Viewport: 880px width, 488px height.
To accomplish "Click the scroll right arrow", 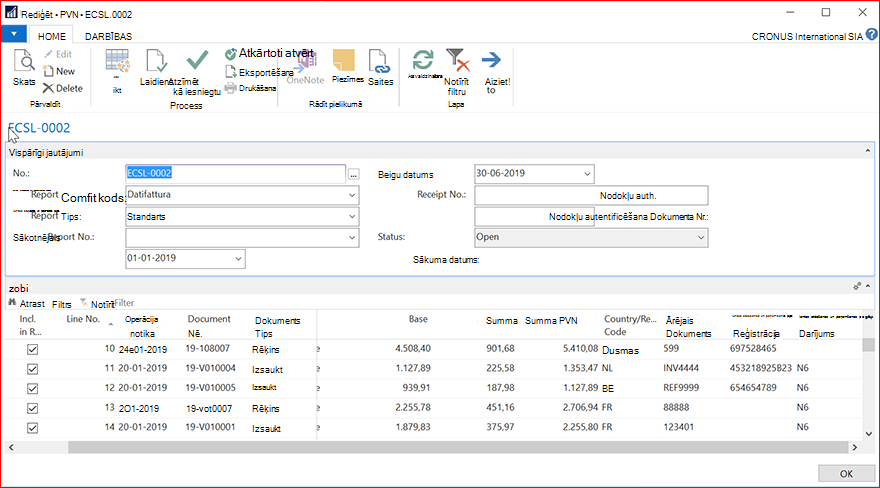I will (855, 447).
